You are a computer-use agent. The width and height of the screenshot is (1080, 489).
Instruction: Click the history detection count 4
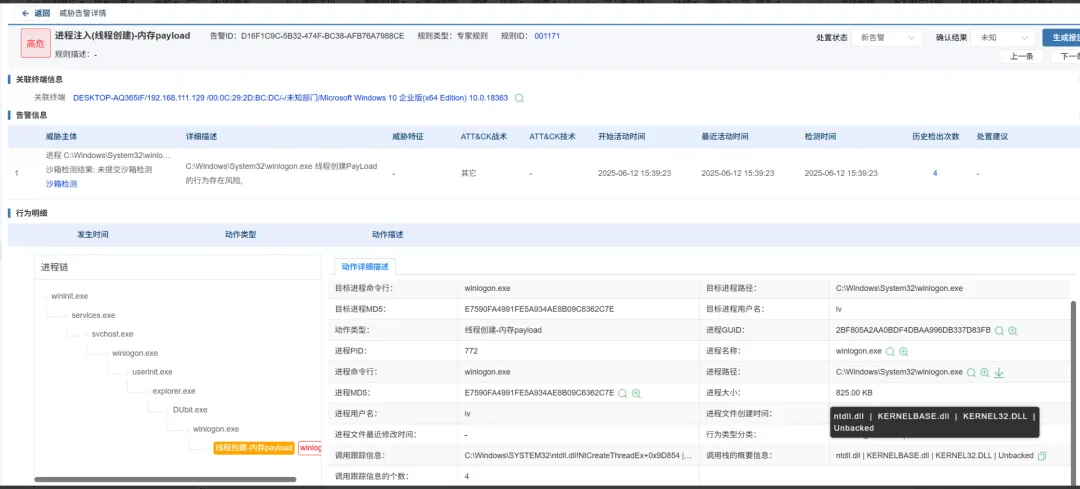(x=935, y=173)
